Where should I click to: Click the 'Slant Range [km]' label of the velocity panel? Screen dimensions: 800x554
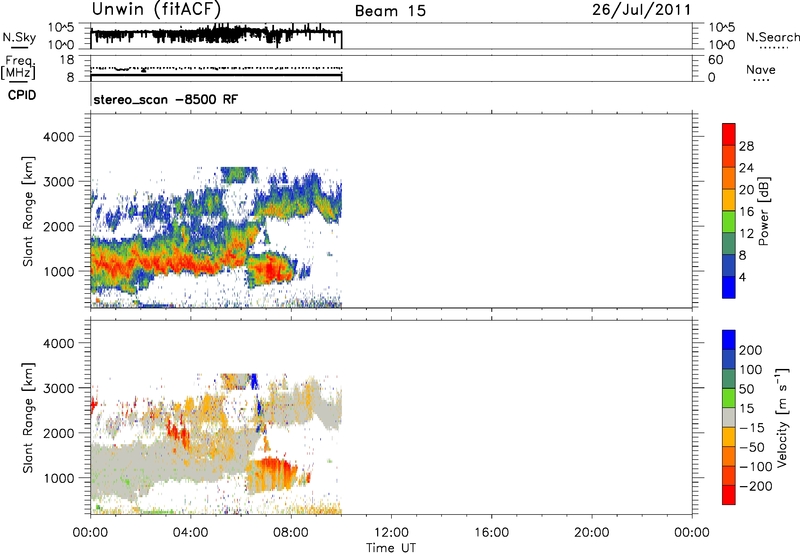(28, 418)
